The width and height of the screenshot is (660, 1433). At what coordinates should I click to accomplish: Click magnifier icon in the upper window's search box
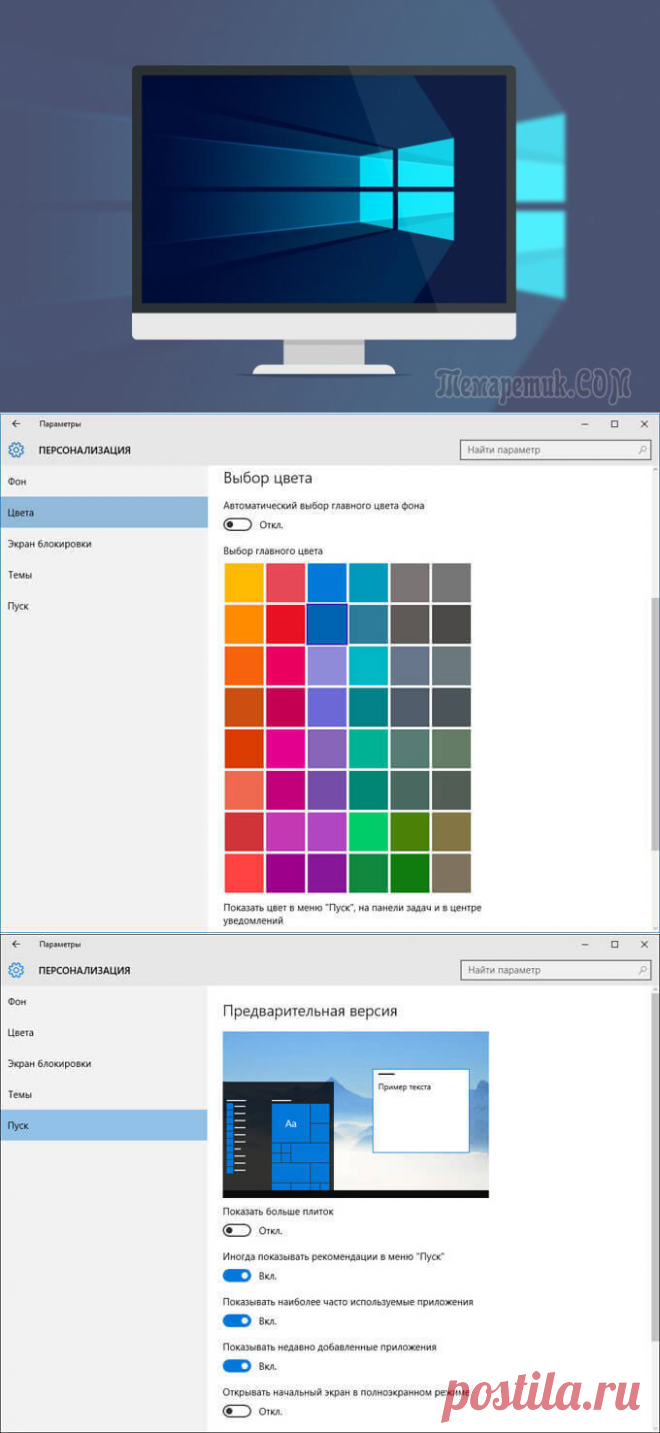642,450
